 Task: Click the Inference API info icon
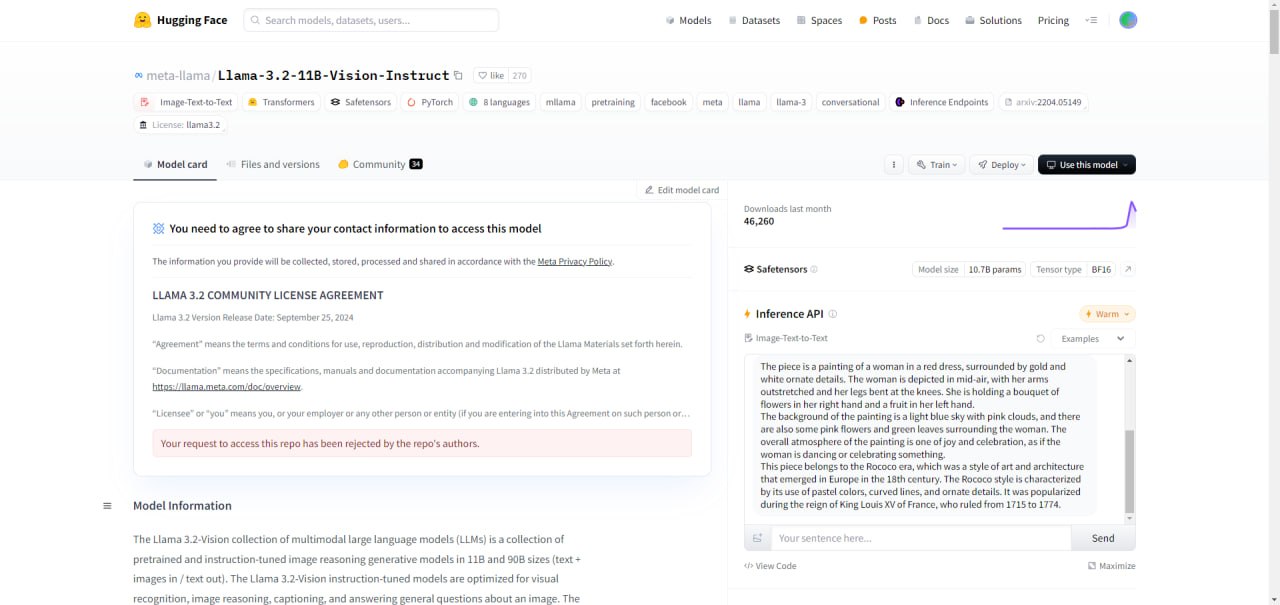833,314
